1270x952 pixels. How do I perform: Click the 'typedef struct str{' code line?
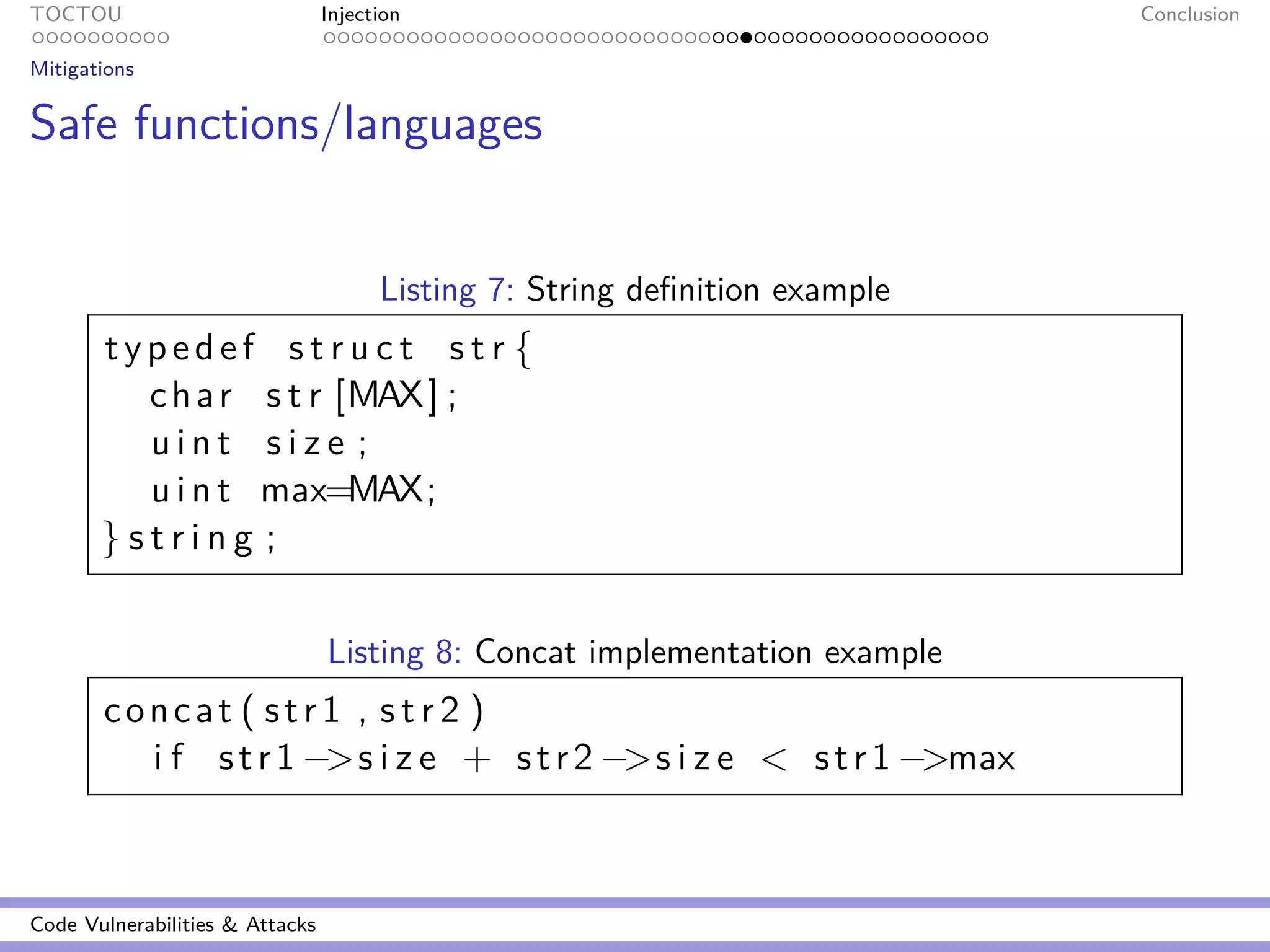click(x=318, y=350)
